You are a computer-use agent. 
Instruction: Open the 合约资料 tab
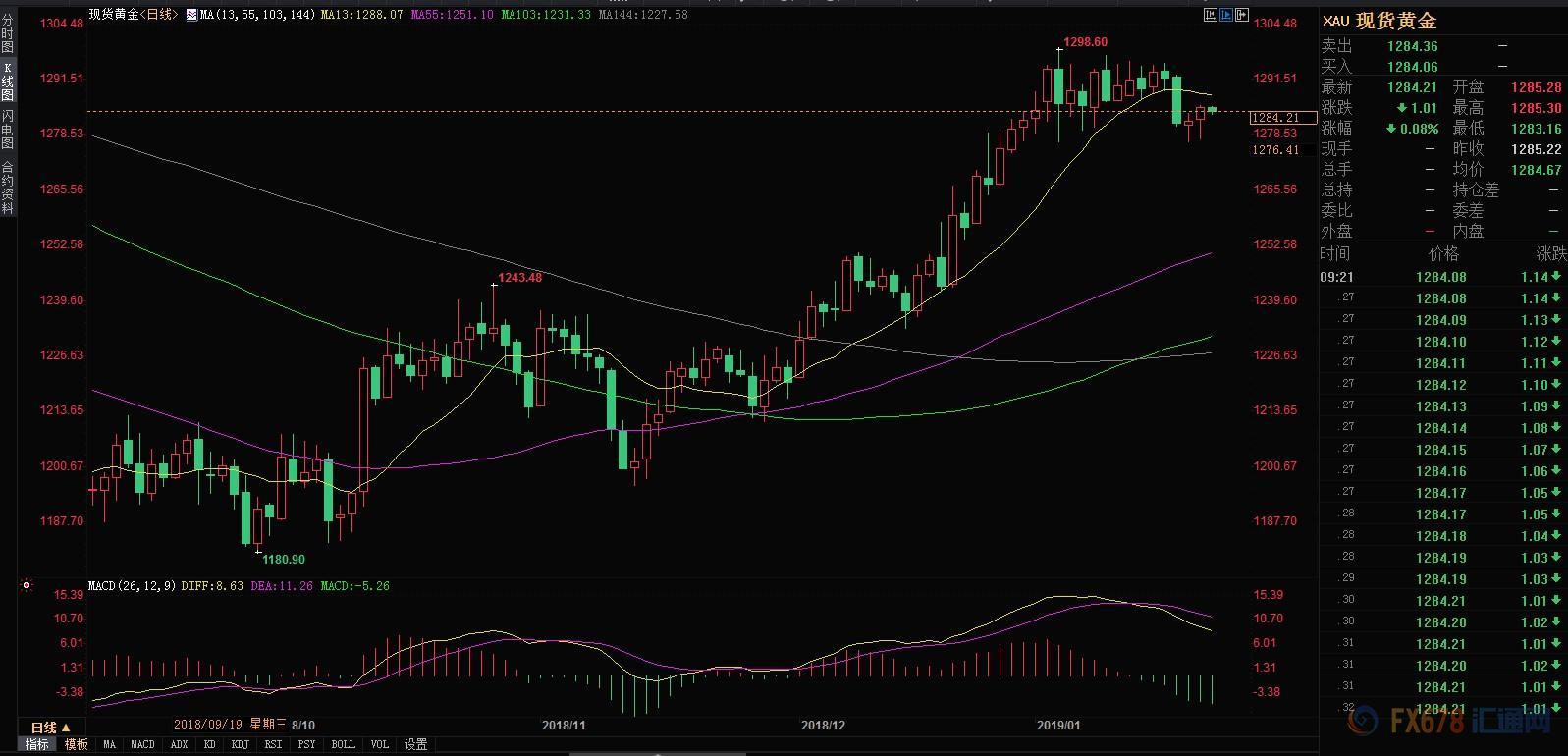pyautogui.click(x=8, y=187)
